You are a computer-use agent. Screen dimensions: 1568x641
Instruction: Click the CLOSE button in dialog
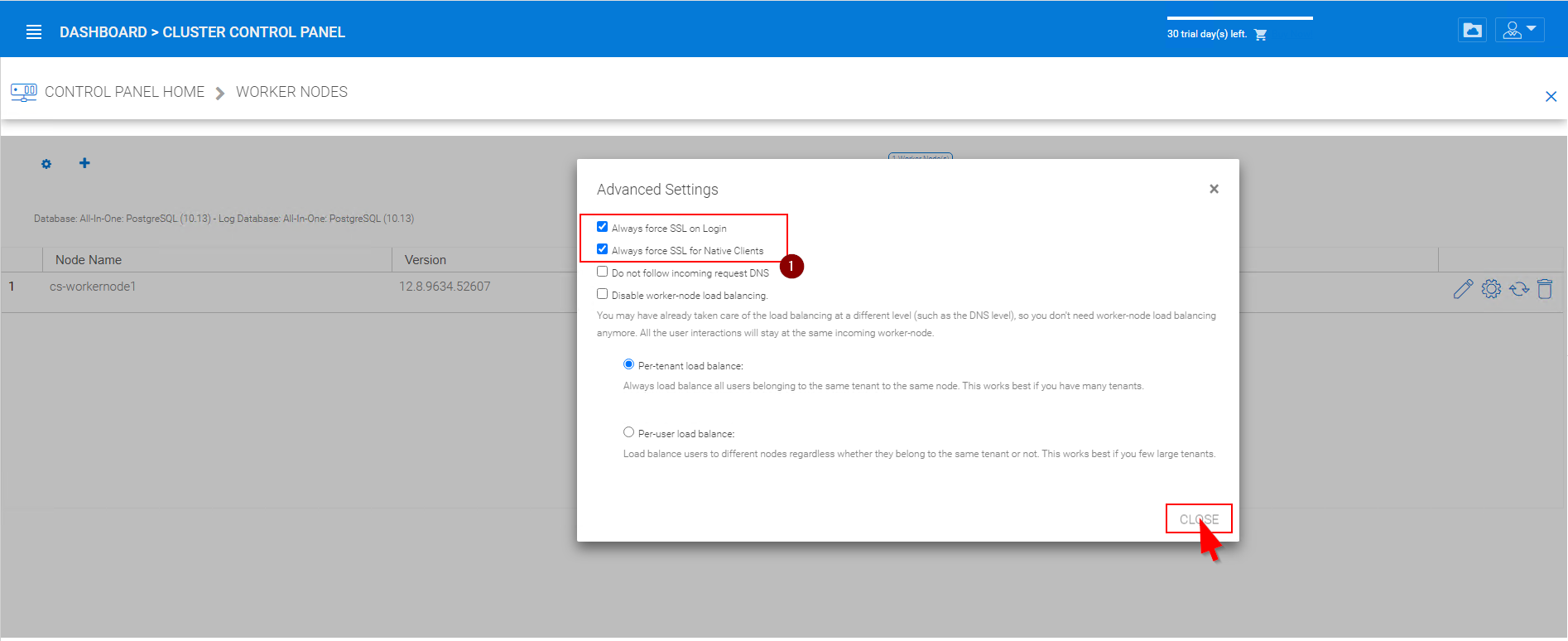[1199, 519]
